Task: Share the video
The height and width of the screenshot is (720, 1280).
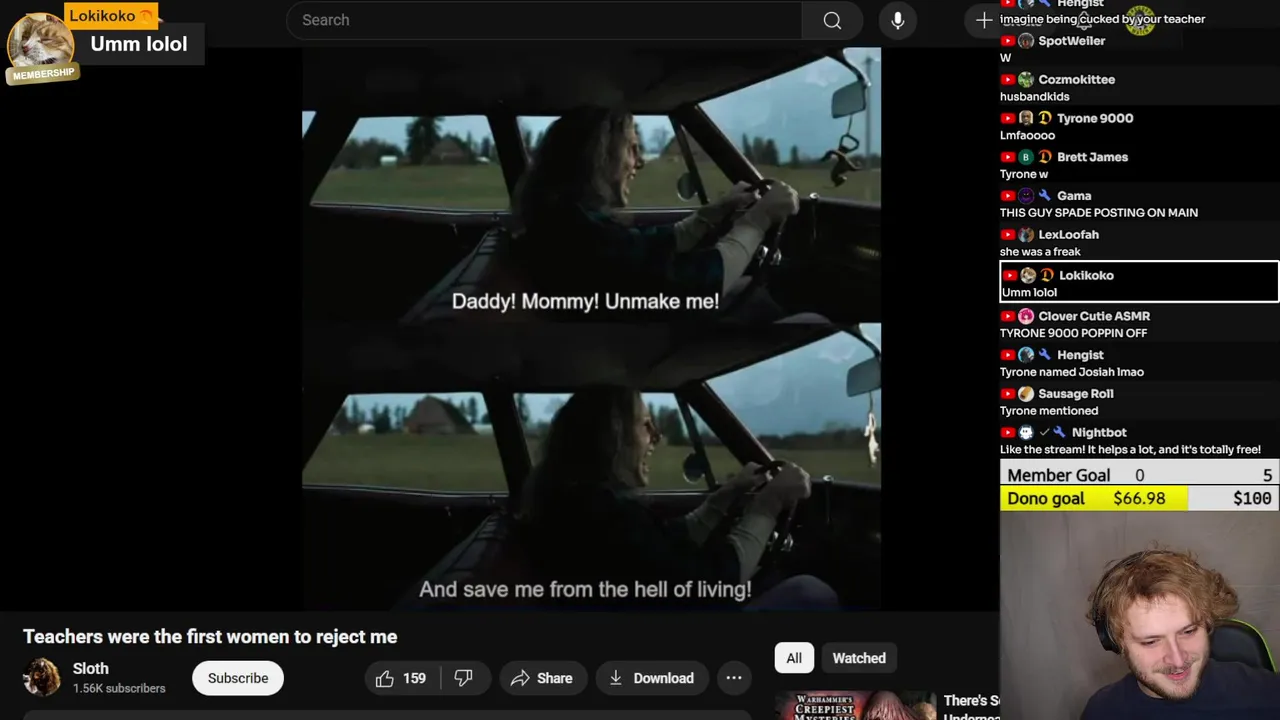Action: [542, 678]
